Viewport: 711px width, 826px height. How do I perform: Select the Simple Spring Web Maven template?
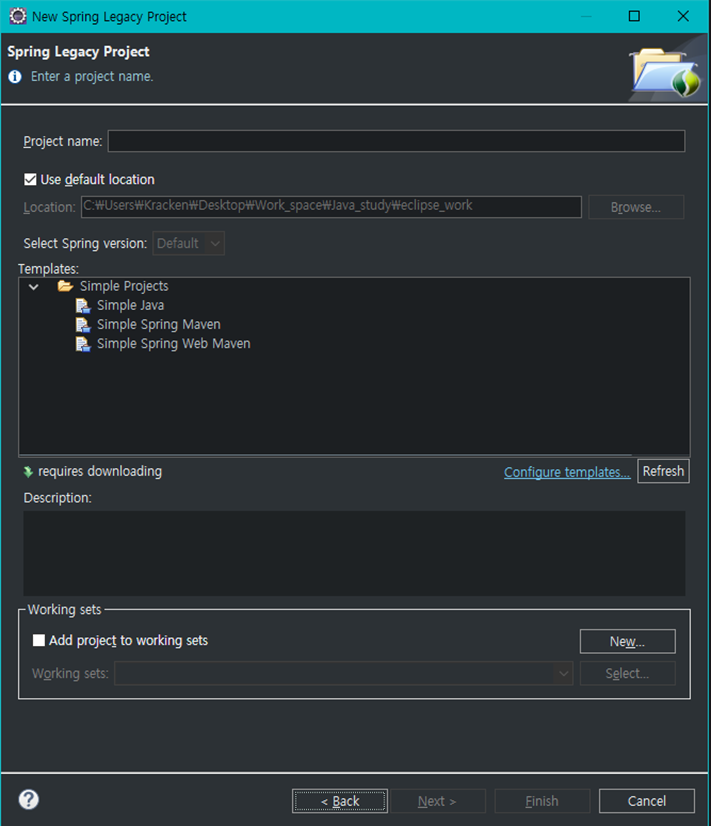174,343
